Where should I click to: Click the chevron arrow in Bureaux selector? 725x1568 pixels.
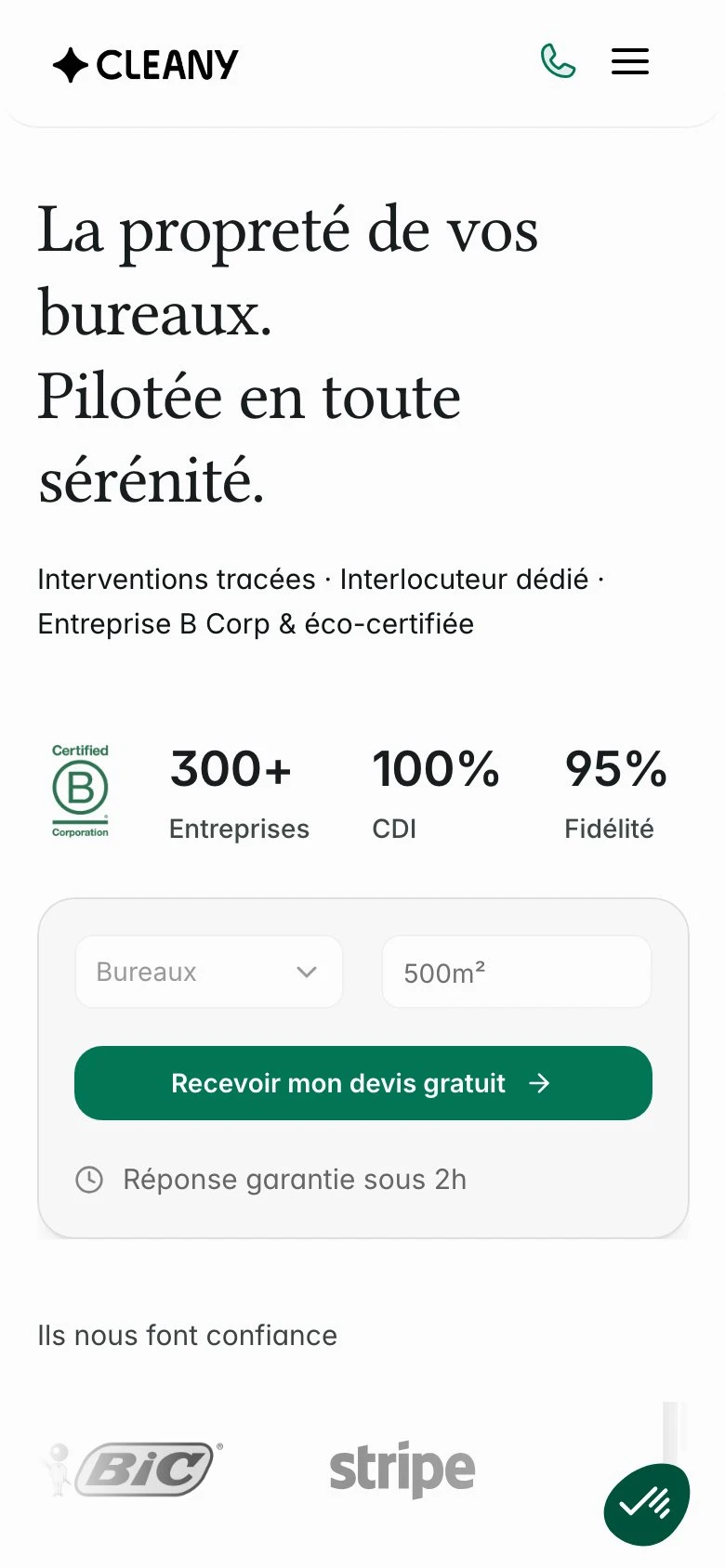click(x=307, y=973)
